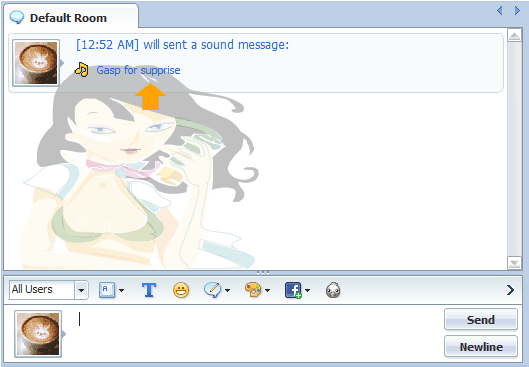529x367 pixels.
Task: Show more toolbar items with right chevron
Action: (x=510, y=290)
